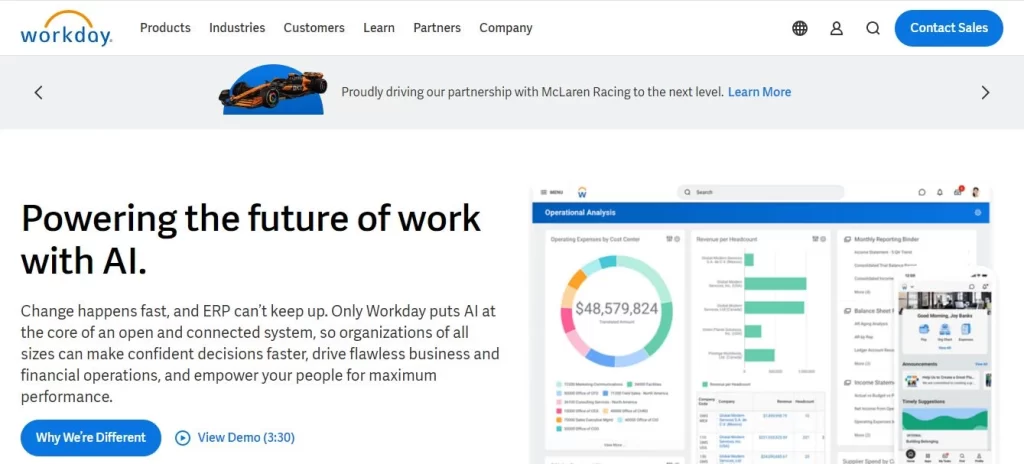Viewport: 1024px width, 464px height.
Task: Click the profile avatar in dashboard
Action: pyautogui.click(x=976, y=192)
